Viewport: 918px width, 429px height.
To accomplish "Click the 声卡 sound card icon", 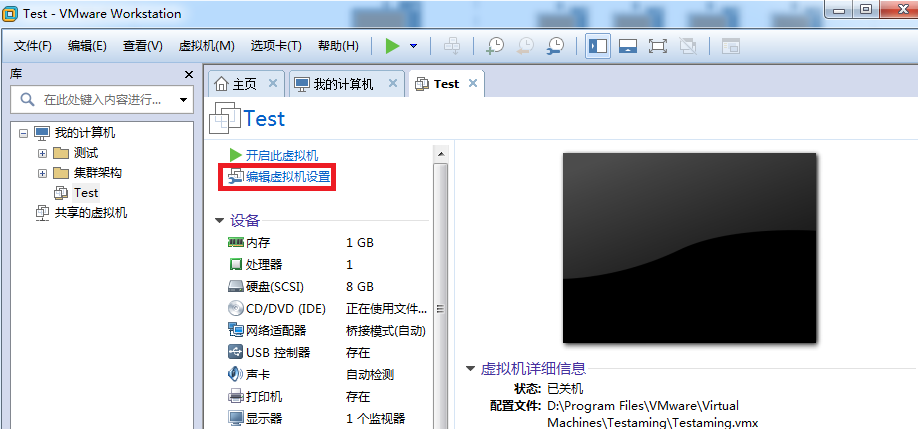I will click(x=235, y=374).
